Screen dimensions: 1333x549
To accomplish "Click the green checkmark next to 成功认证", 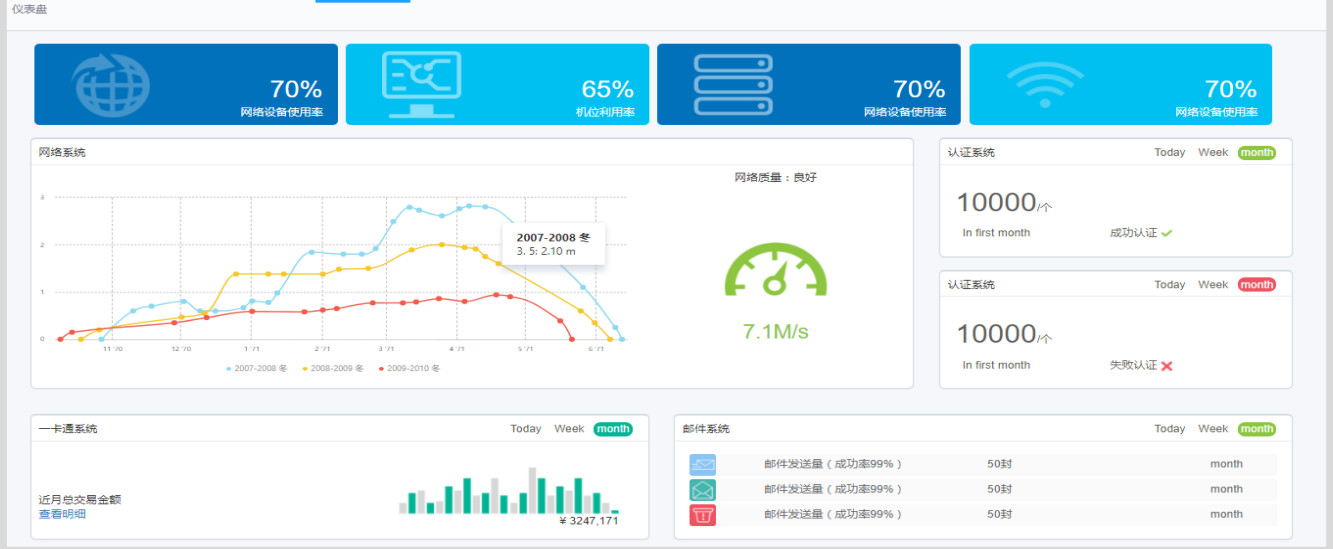I will [x=1167, y=233].
